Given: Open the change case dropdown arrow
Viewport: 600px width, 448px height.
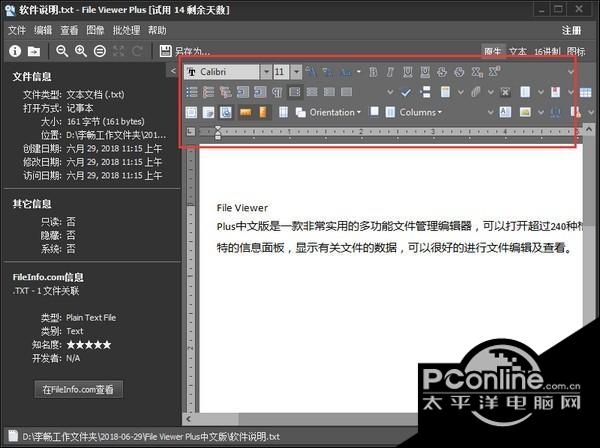Looking at the screenshot, I should coord(359,72).
